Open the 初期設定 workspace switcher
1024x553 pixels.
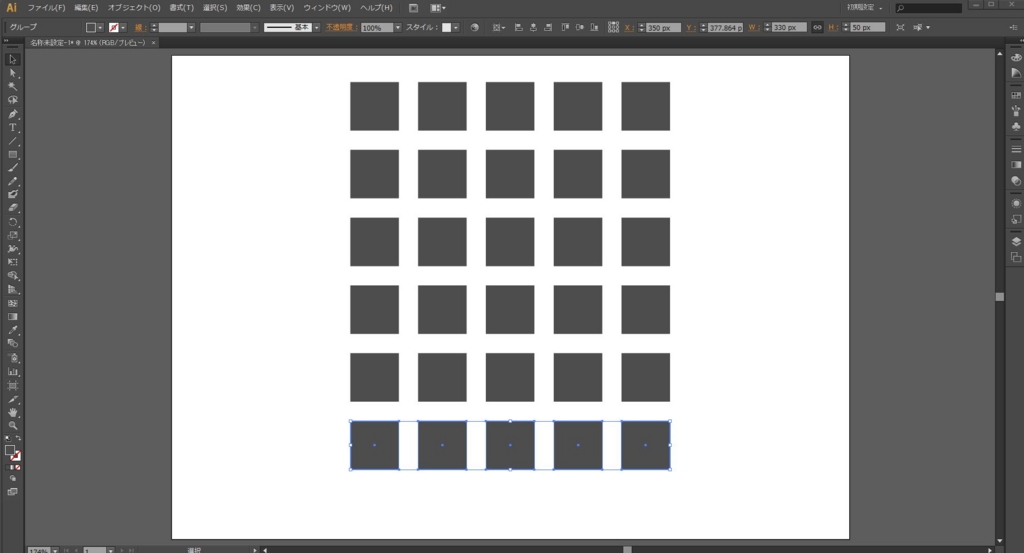pos(865,8)
